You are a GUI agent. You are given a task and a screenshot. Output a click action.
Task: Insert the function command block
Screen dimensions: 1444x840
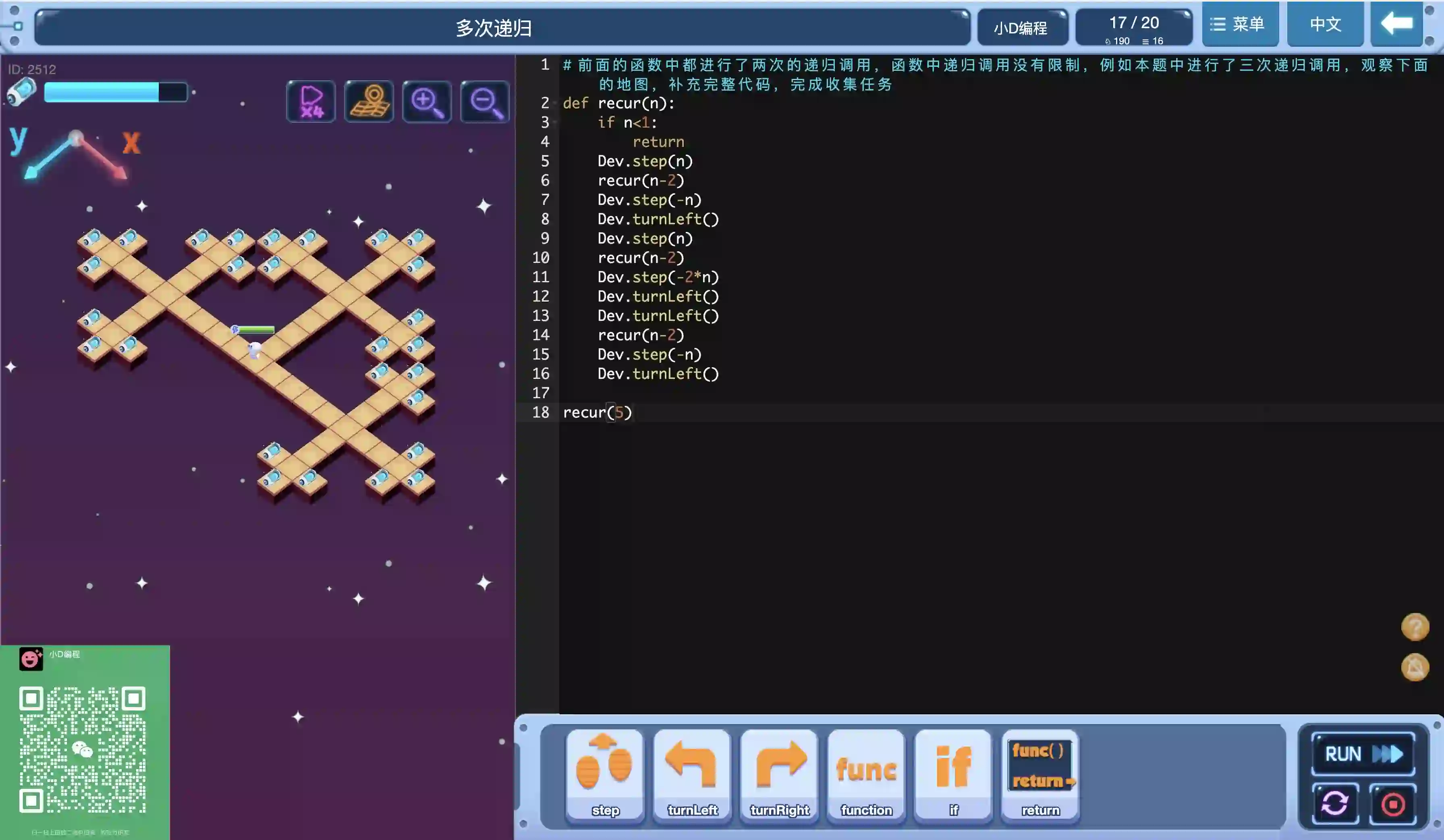click(866, 774)
